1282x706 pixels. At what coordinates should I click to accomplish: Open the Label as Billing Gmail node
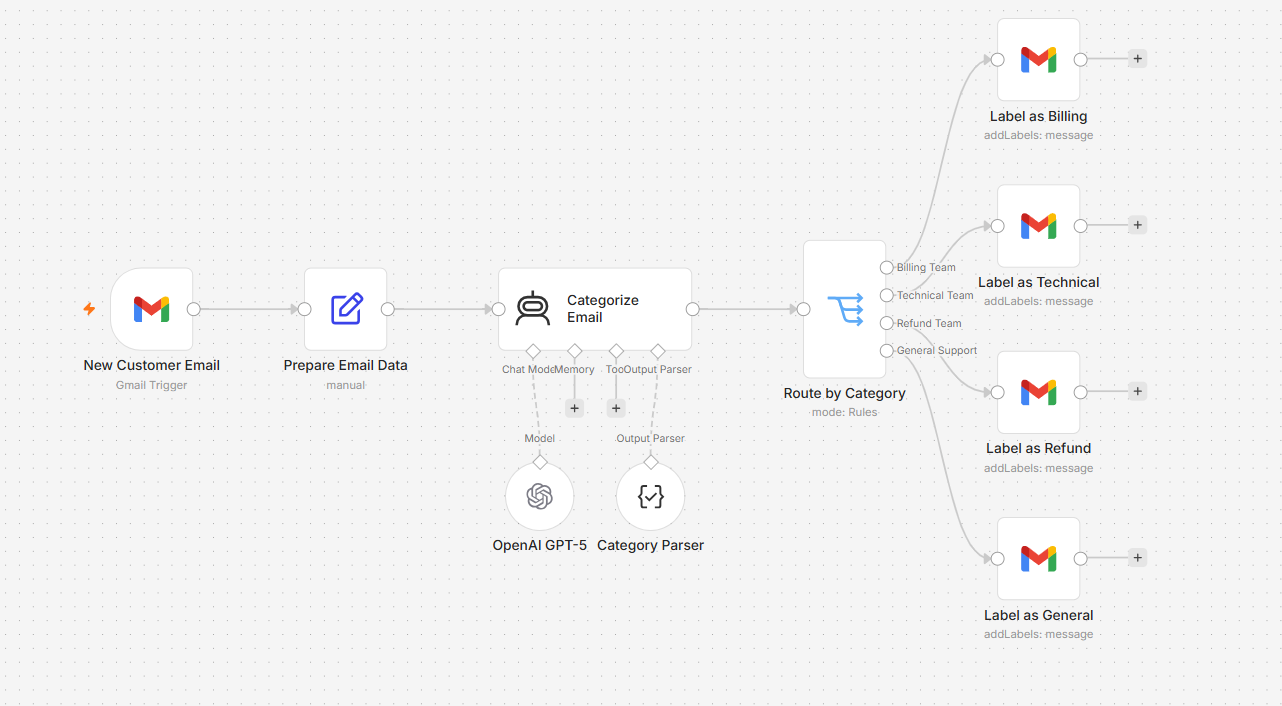click(x=1039, y=59)
